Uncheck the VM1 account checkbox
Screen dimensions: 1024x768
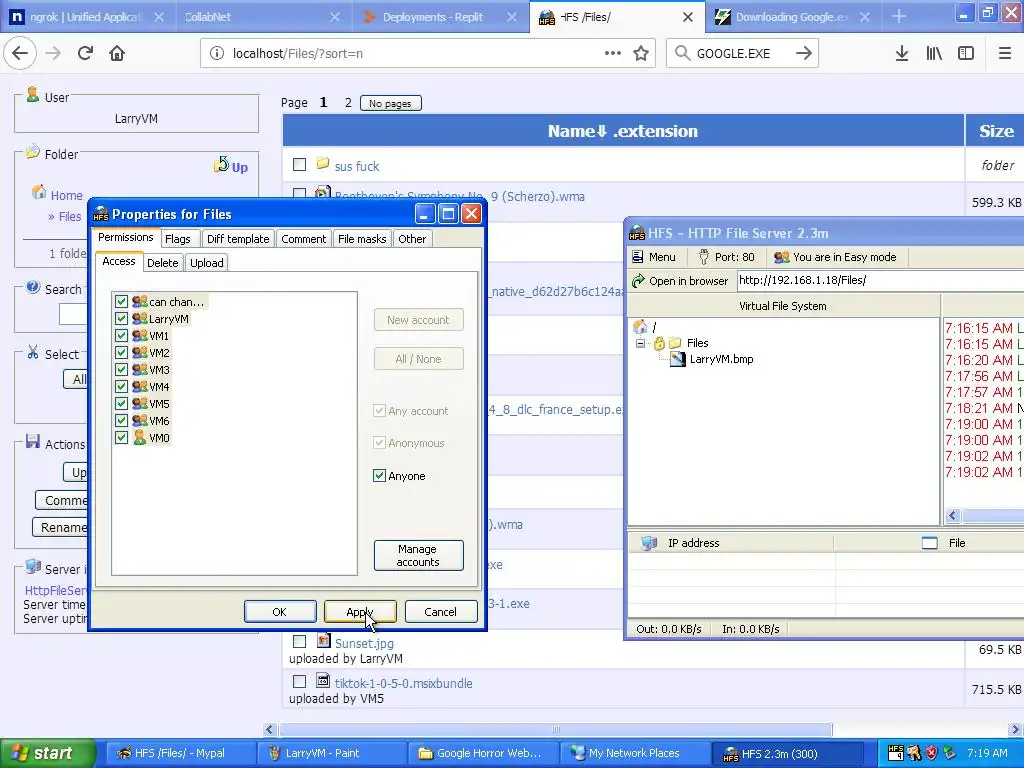pyautogui.click(x=121, y=336)
